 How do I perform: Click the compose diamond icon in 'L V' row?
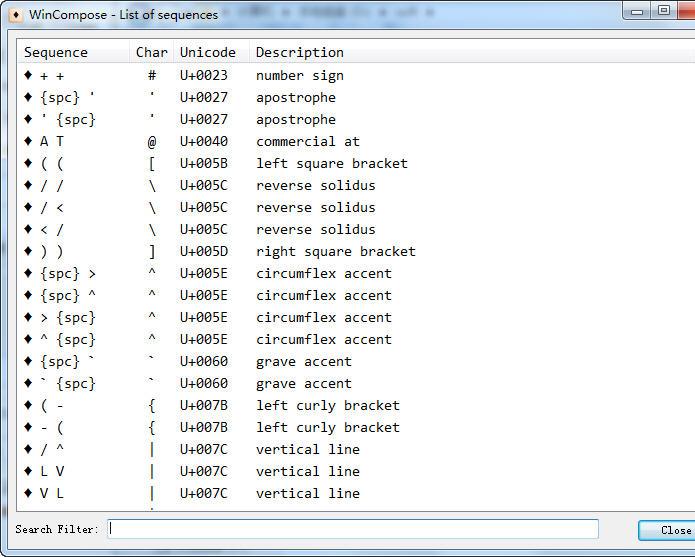[x=28, y=471]
